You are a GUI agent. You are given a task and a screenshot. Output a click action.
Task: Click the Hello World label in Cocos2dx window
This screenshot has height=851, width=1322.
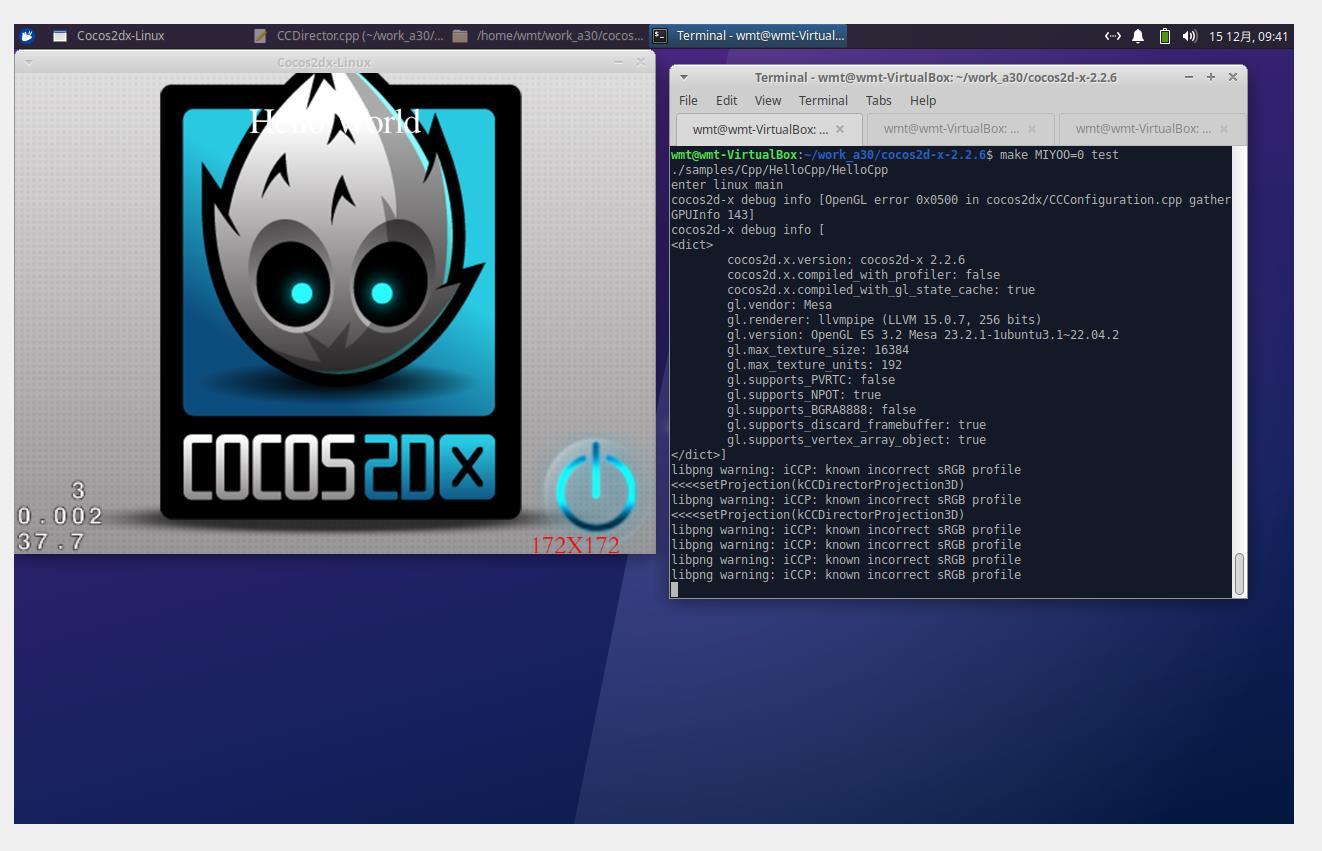(x=334, y=122)
